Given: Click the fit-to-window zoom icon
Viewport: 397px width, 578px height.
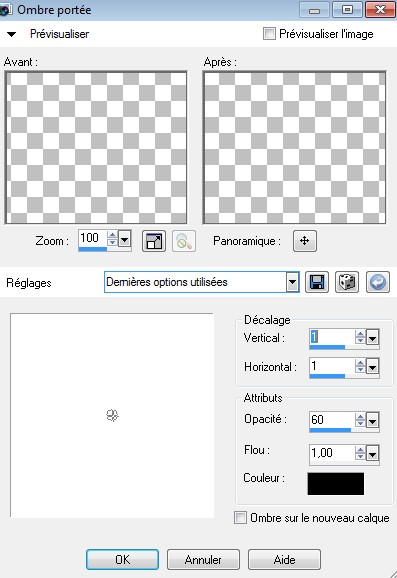Looking at the screenshot, I should pos(154,241).
